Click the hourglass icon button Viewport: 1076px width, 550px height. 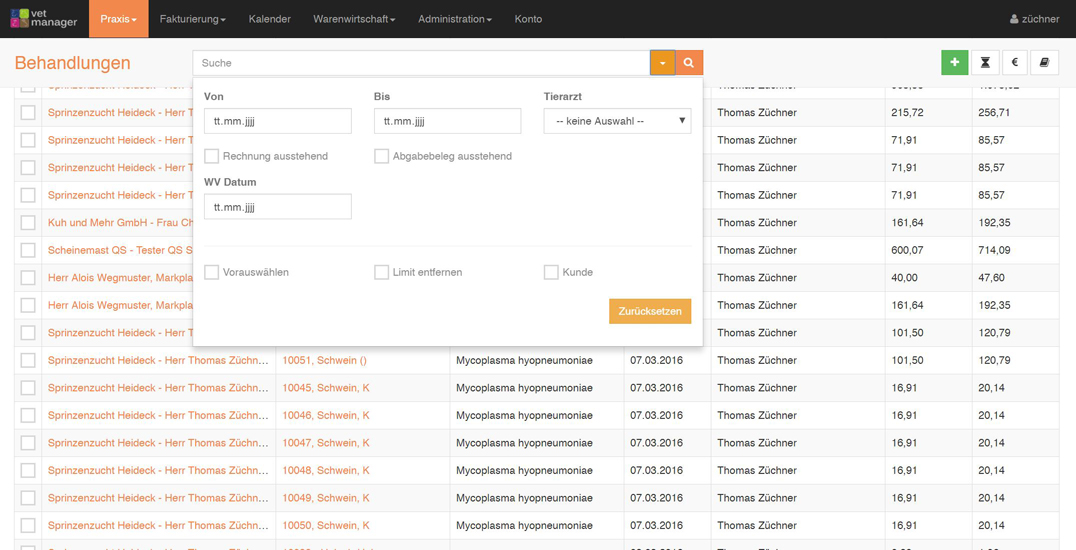(985, 63)
